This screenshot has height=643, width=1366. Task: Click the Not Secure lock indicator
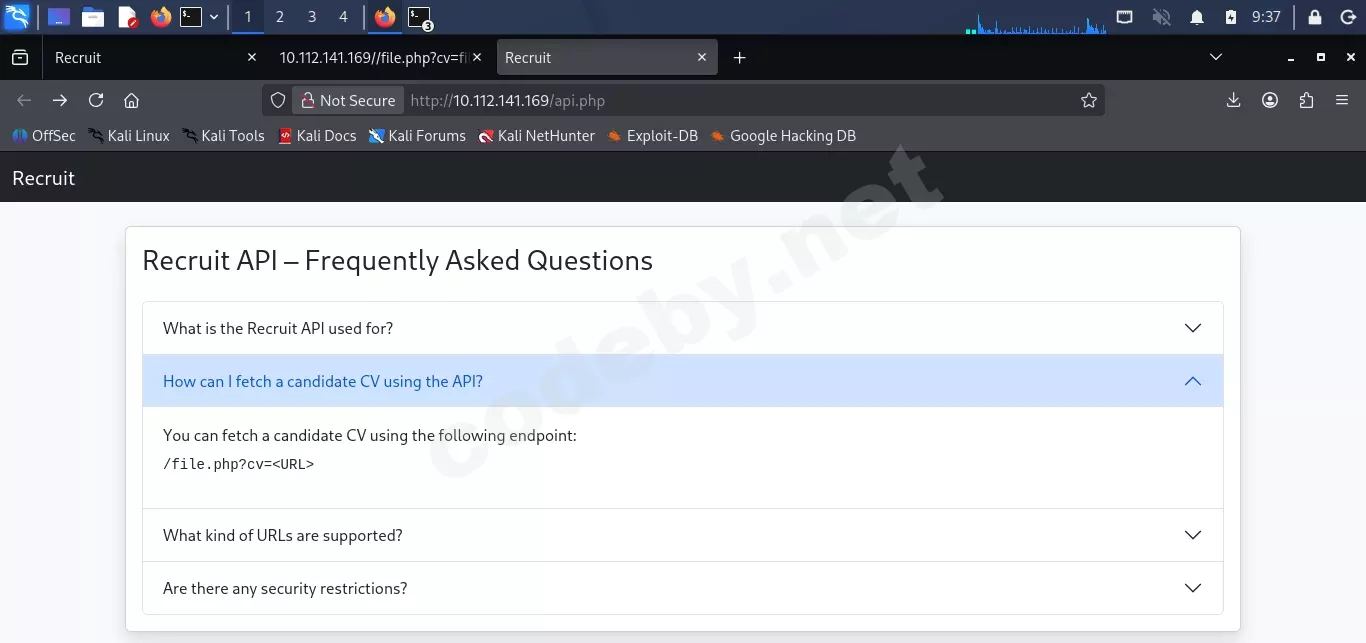point(348,100)
